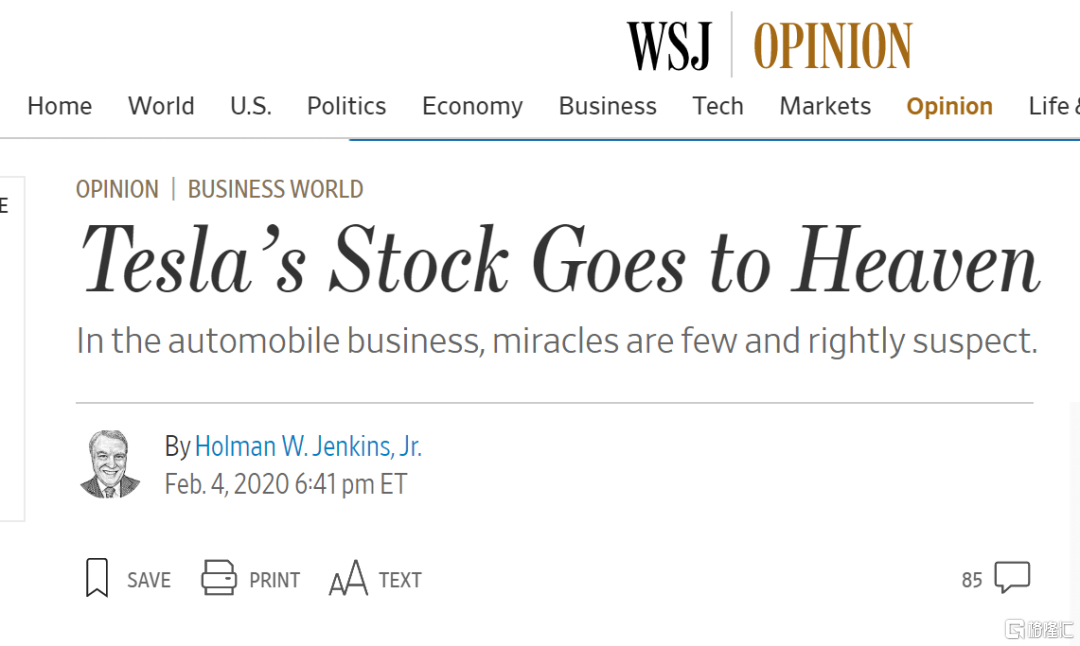Go to the World section
Image resolution: width=1080 pixels, height=646 pixels.
click(x=161, y=106)
